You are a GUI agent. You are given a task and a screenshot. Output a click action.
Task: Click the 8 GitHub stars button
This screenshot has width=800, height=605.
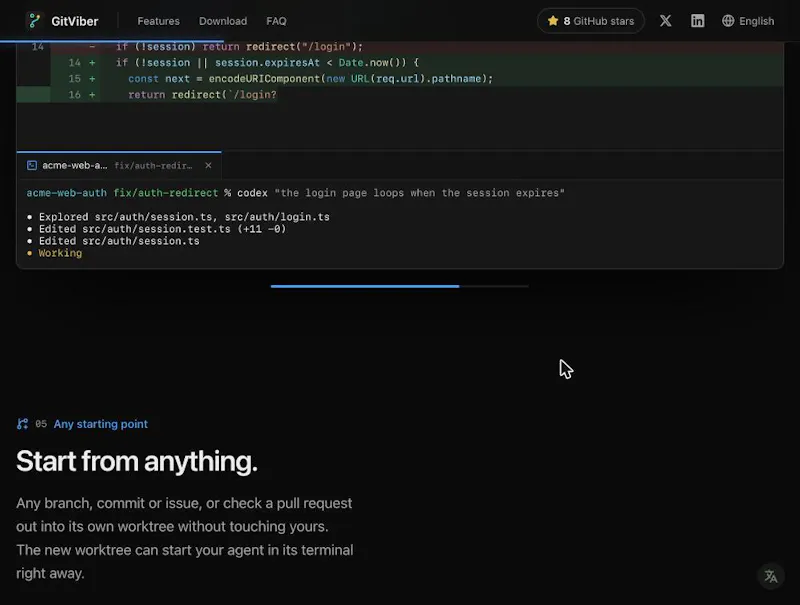(x=591, y=21)
